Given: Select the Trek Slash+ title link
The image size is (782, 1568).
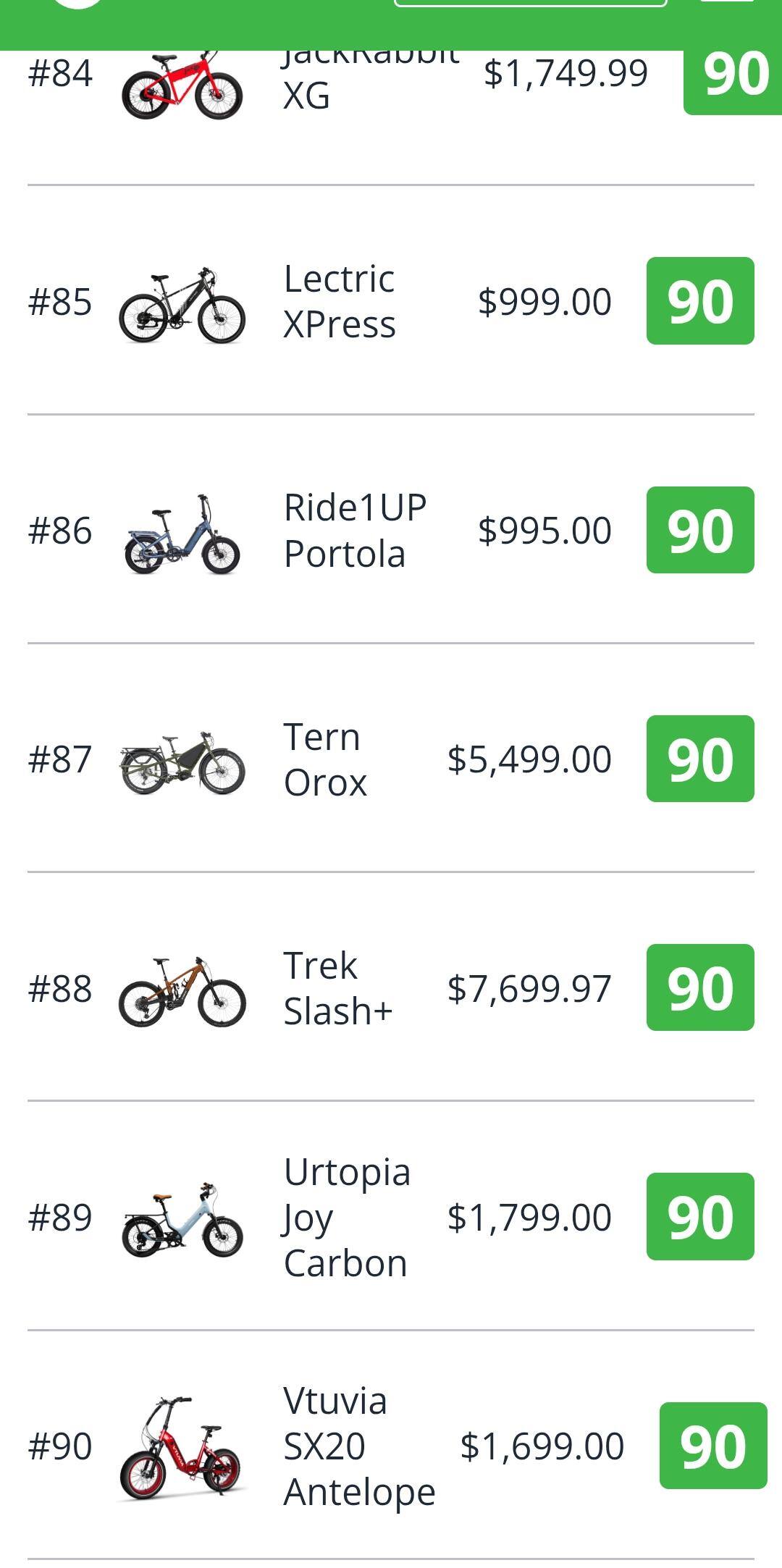Looking at the screenshot, I should 337,988.
